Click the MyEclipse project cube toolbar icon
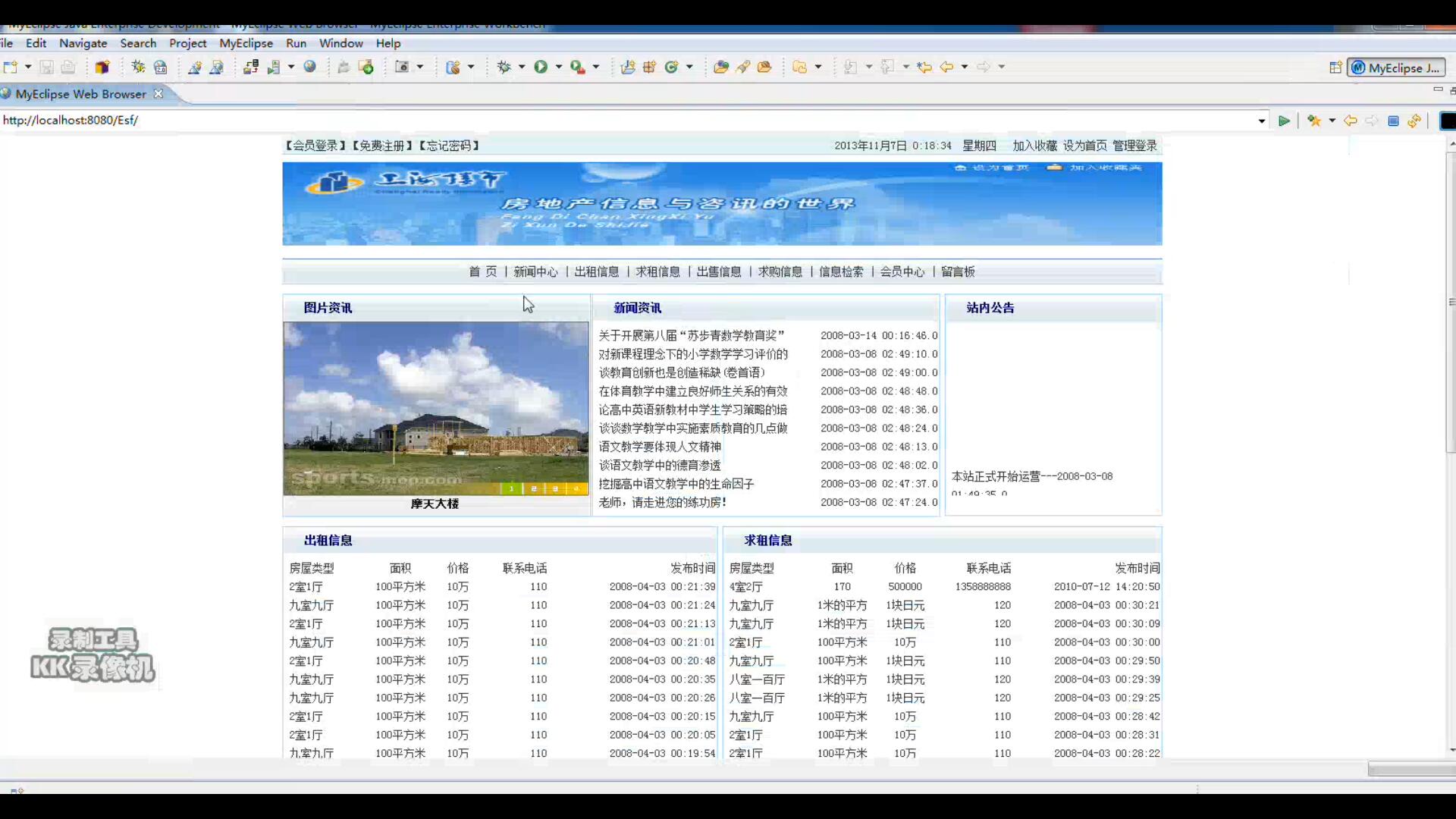The height and width of the screenshot is (819, 1456). tap(102, 67)
